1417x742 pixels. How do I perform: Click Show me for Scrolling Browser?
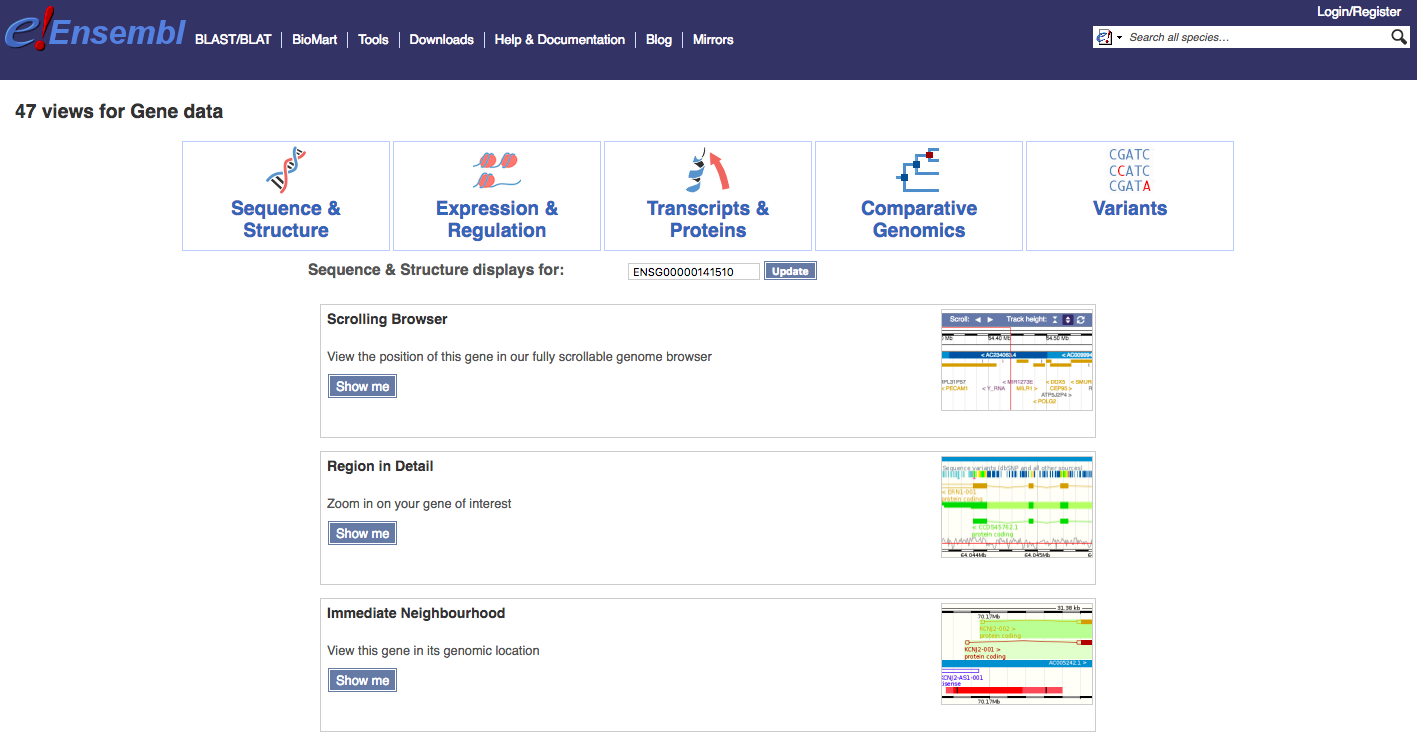point(362,386)
